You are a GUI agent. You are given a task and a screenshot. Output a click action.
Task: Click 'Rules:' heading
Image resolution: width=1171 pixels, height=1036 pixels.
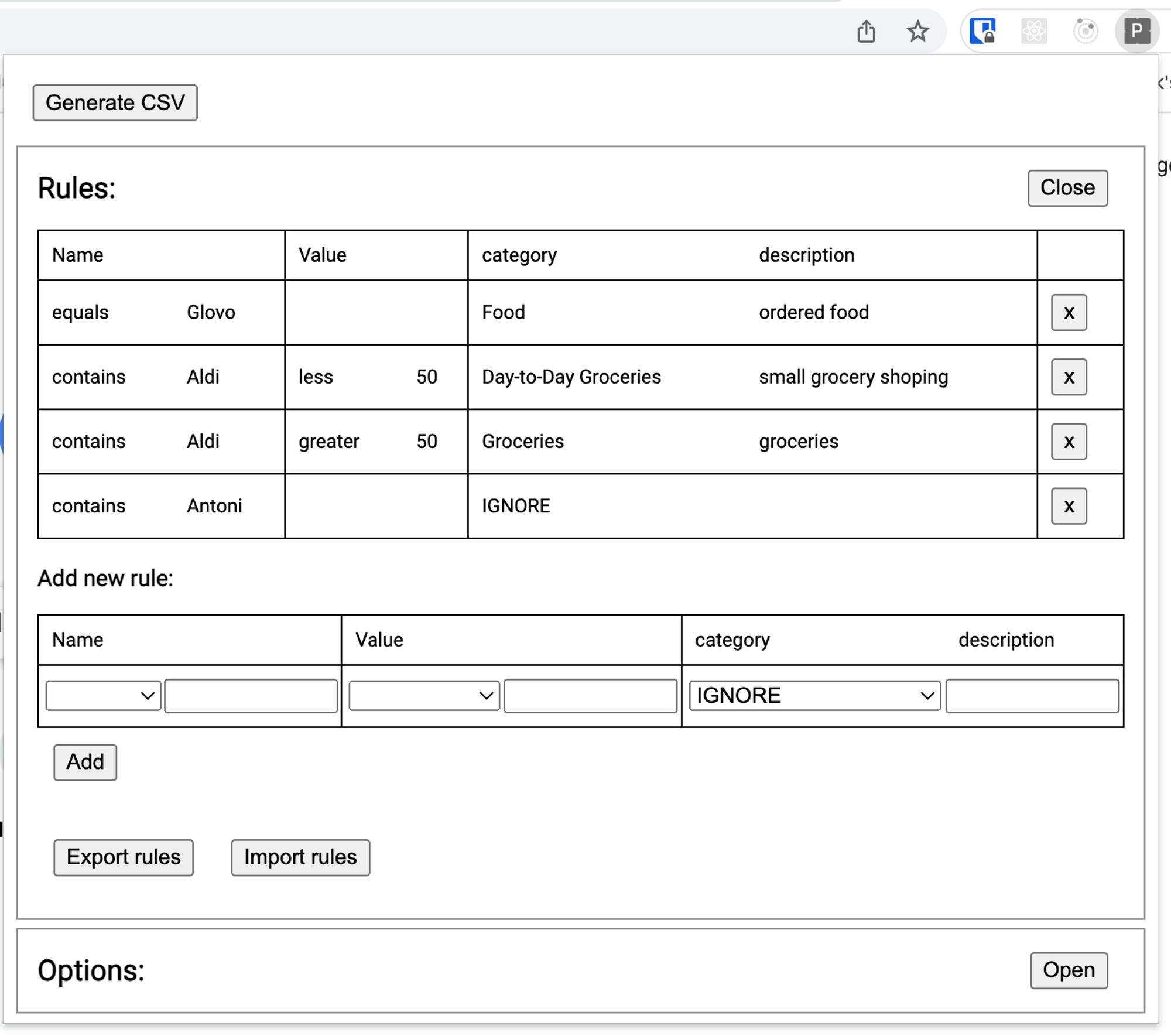(x=77, y=189)
